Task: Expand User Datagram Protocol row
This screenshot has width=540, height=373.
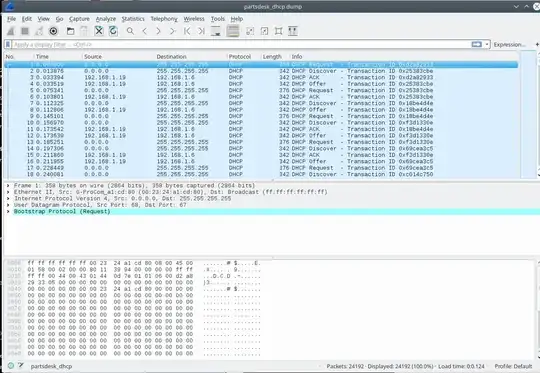Action: tap(8, 205)
